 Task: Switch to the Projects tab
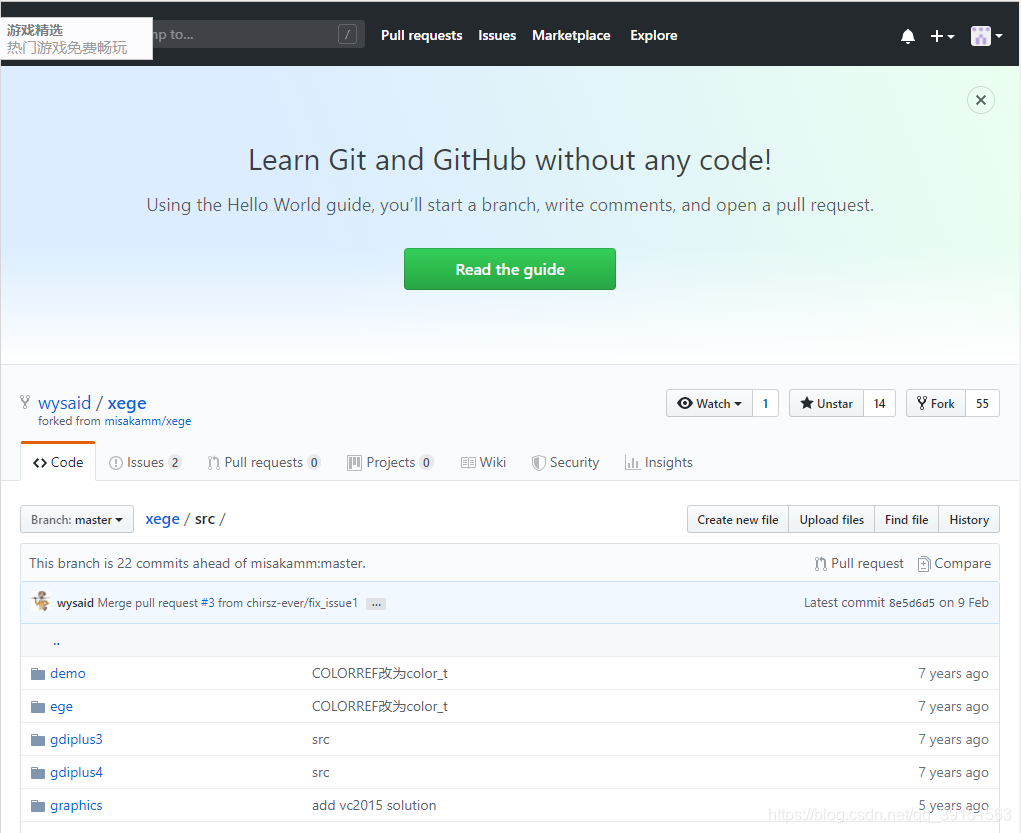[x=390, y=462]
